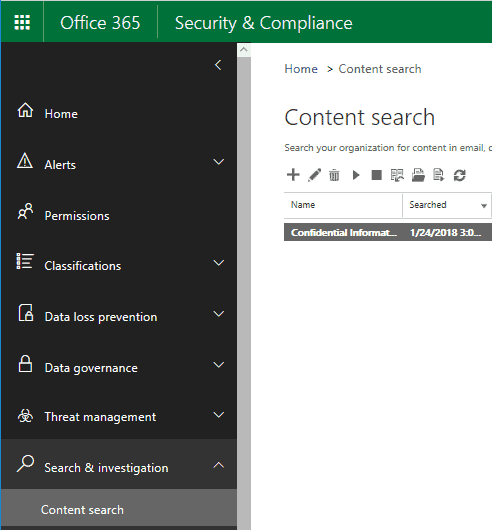Expand the Alerts section chevron
492x530 pixels.
tap(219, 162)
